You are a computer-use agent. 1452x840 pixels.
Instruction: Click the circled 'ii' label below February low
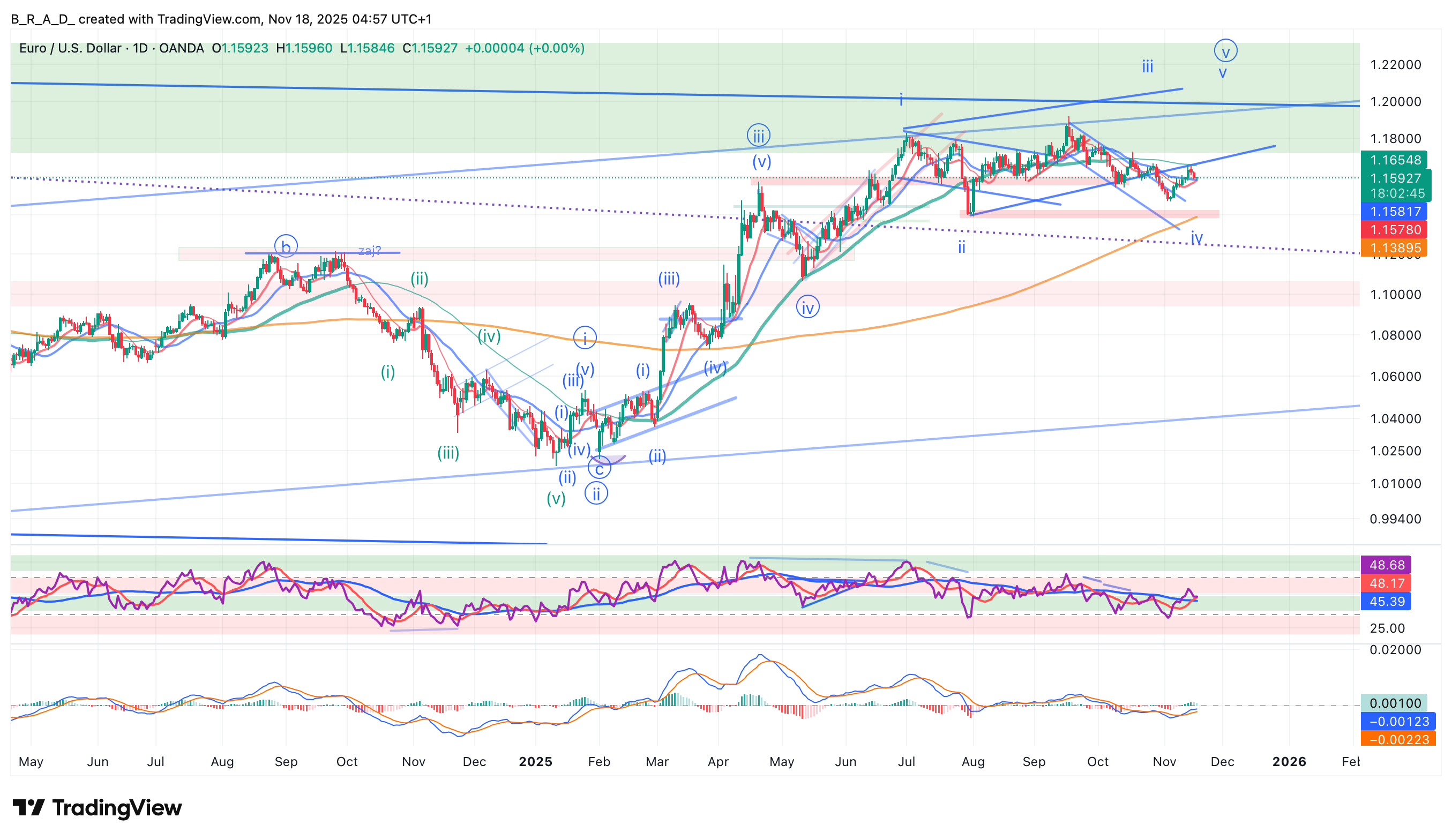click(x=596, y=494)
